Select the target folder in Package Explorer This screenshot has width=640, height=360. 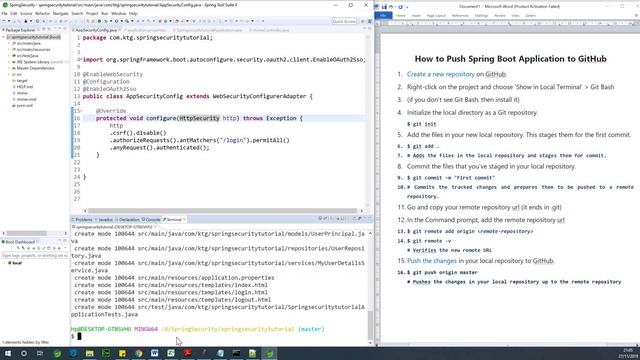22,80
